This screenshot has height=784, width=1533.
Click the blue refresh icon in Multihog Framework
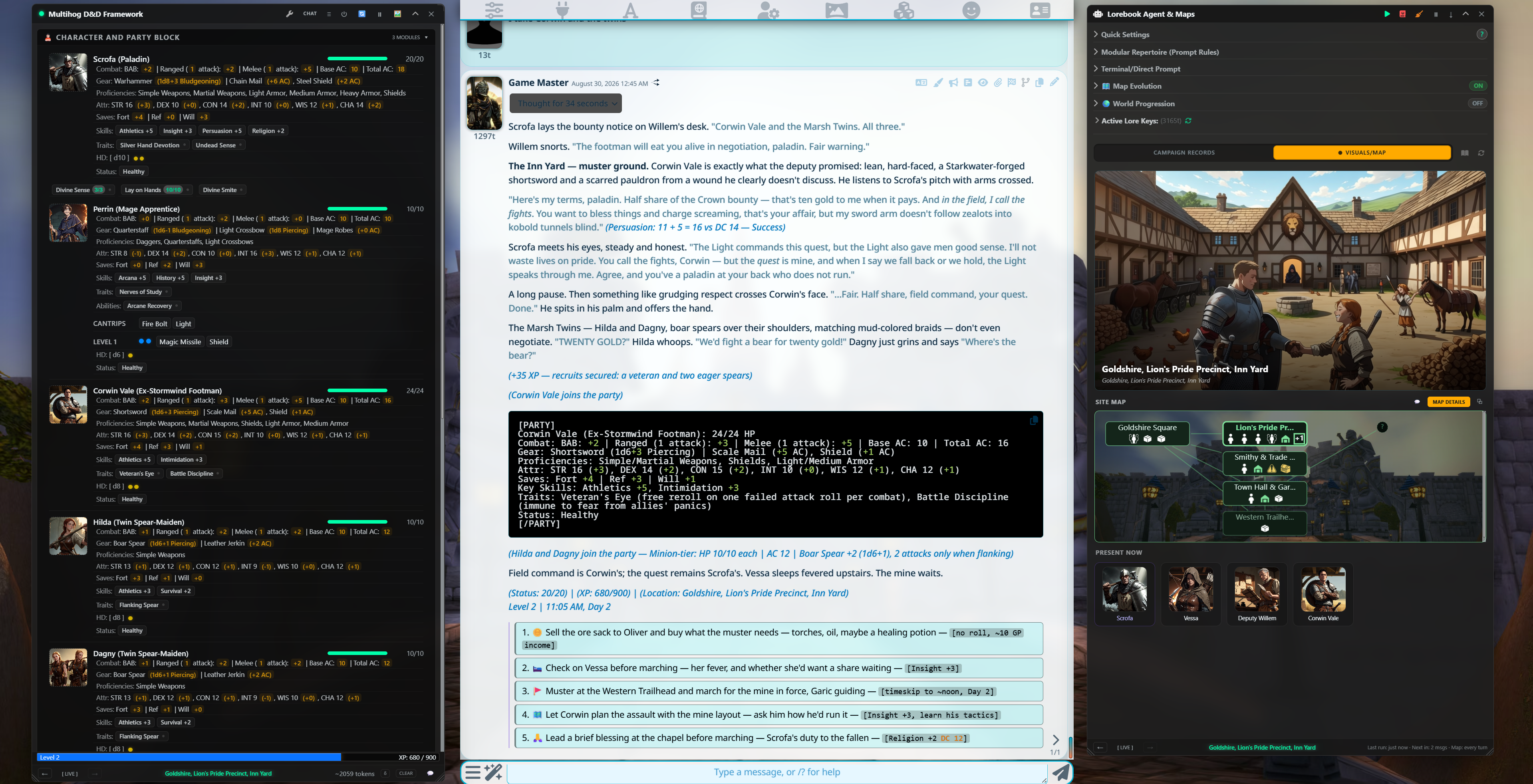362,14
